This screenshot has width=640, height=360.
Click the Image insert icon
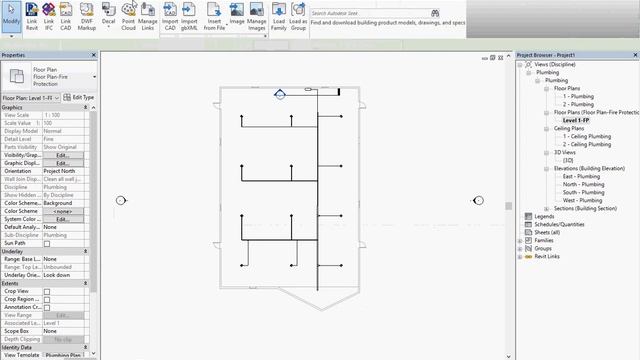point(237,9)
